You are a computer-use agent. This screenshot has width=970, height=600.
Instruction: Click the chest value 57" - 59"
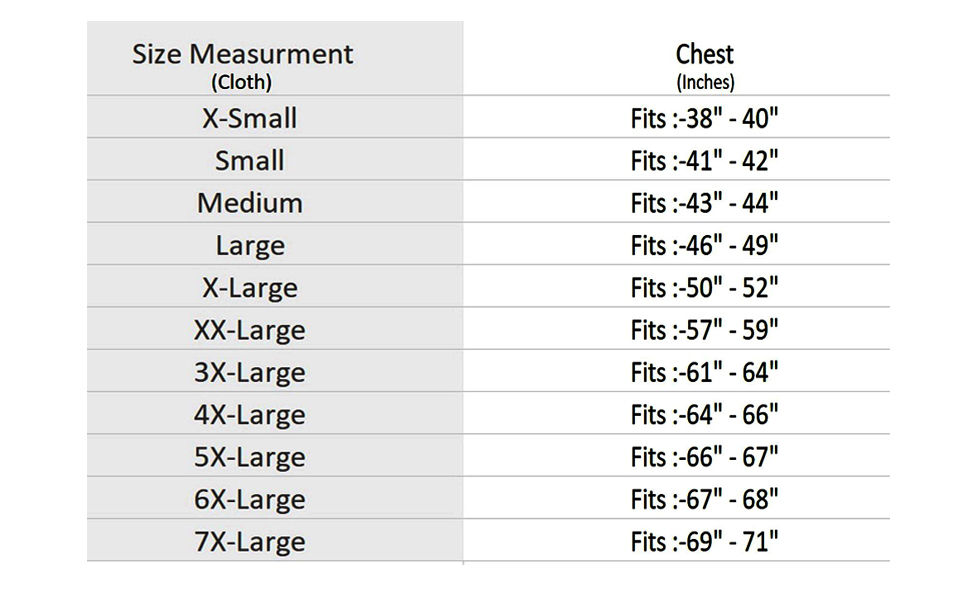click(705, 331)
